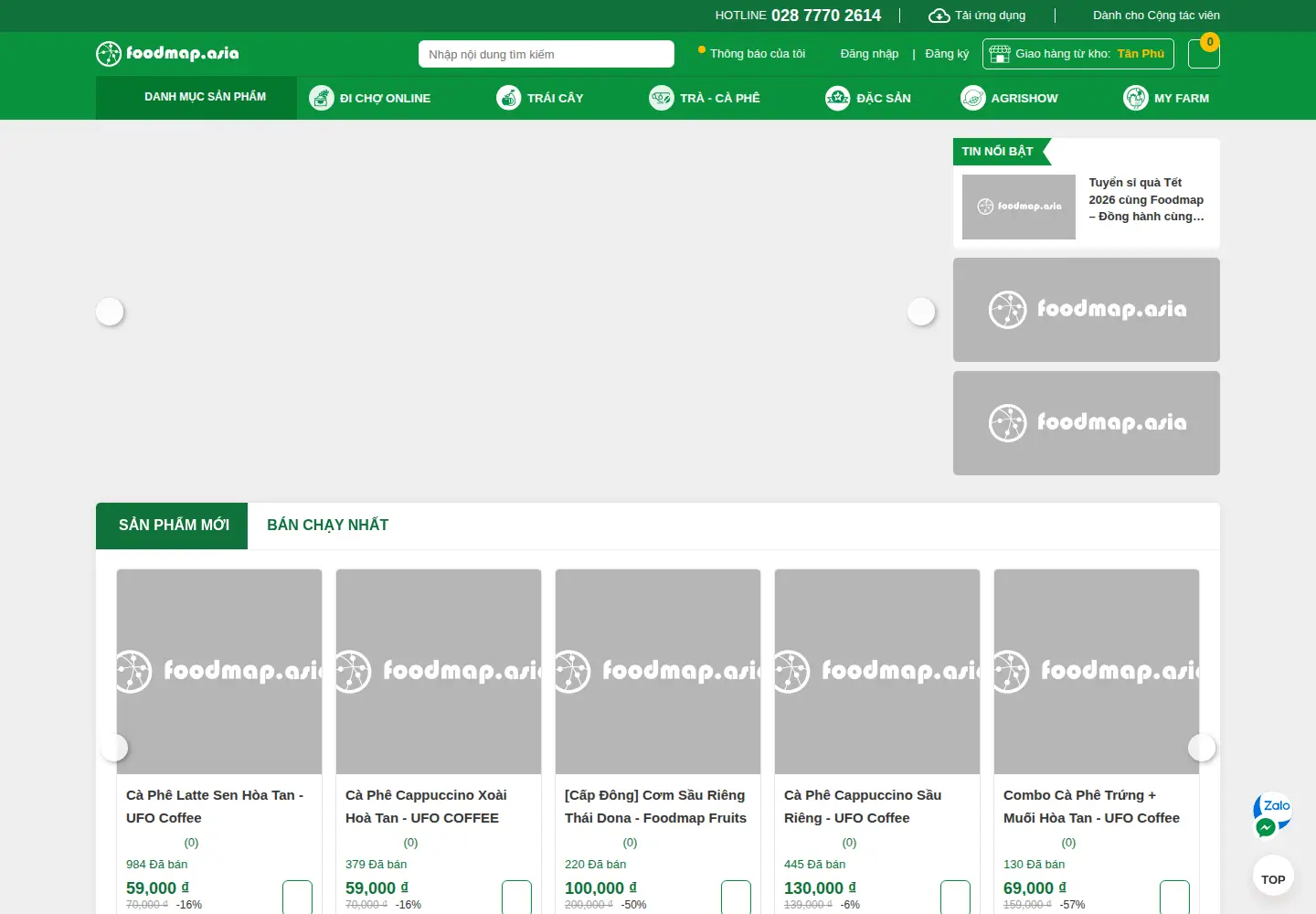The width and height of the screenshot is (1316, 914).
Task: Add Cà Phê Cappuccino Sầu Riêng to cart
Action: click(x=955, y=898)
